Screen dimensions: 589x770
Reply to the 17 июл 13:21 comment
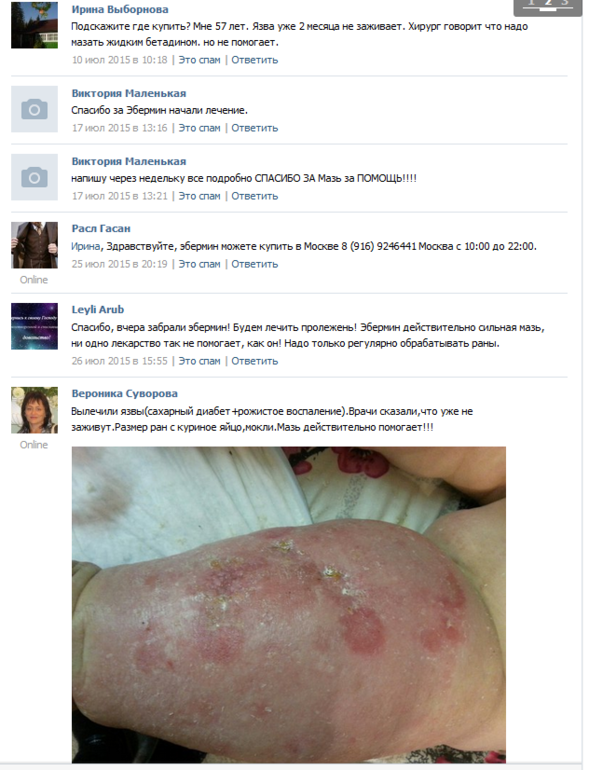[254, 196]
